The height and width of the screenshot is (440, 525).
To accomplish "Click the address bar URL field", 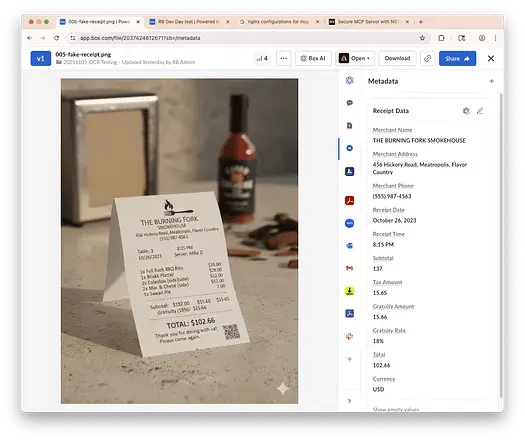I will point(248,38).
